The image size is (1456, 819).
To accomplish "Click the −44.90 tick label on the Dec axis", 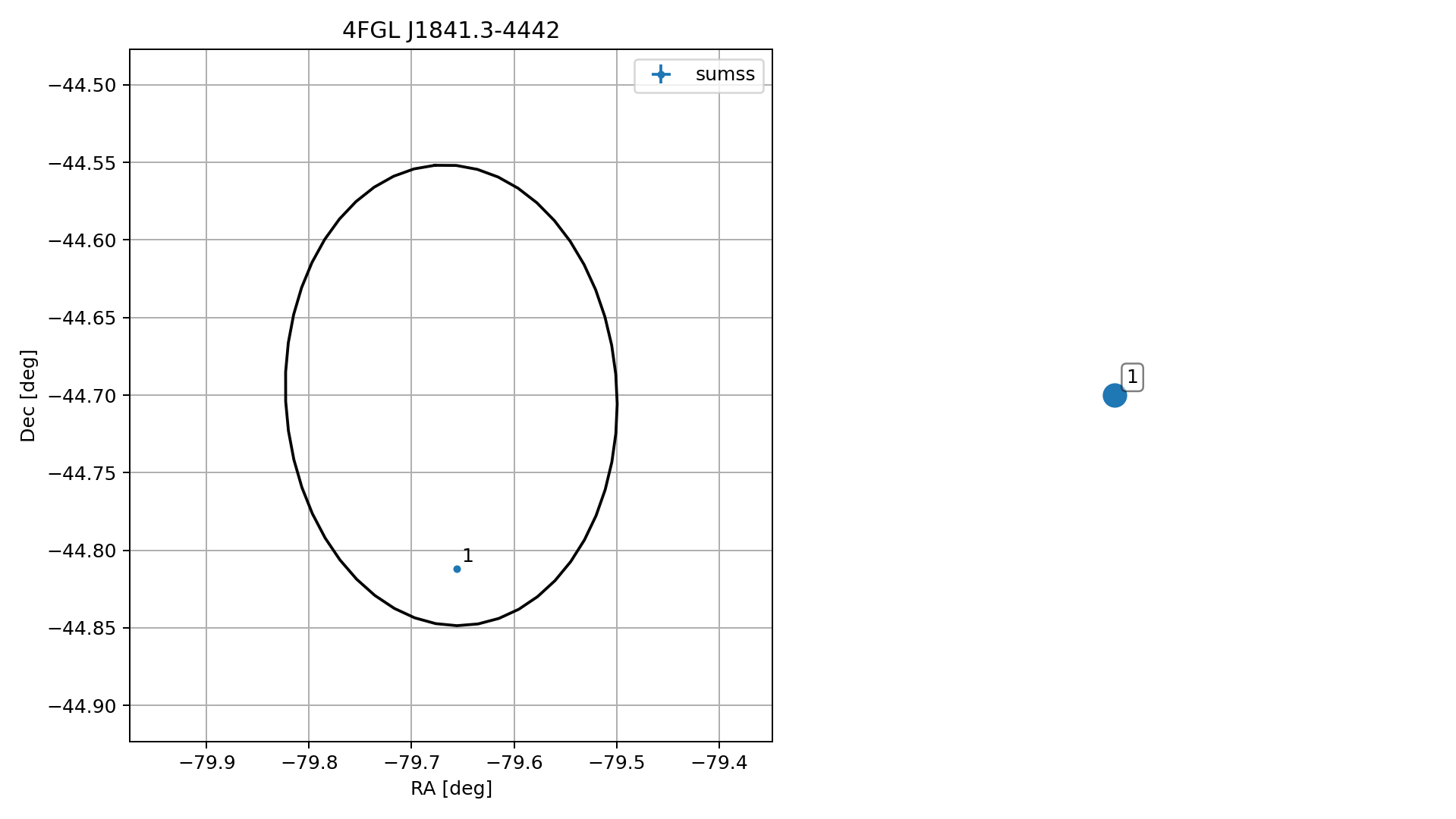I will pos(82,706).
